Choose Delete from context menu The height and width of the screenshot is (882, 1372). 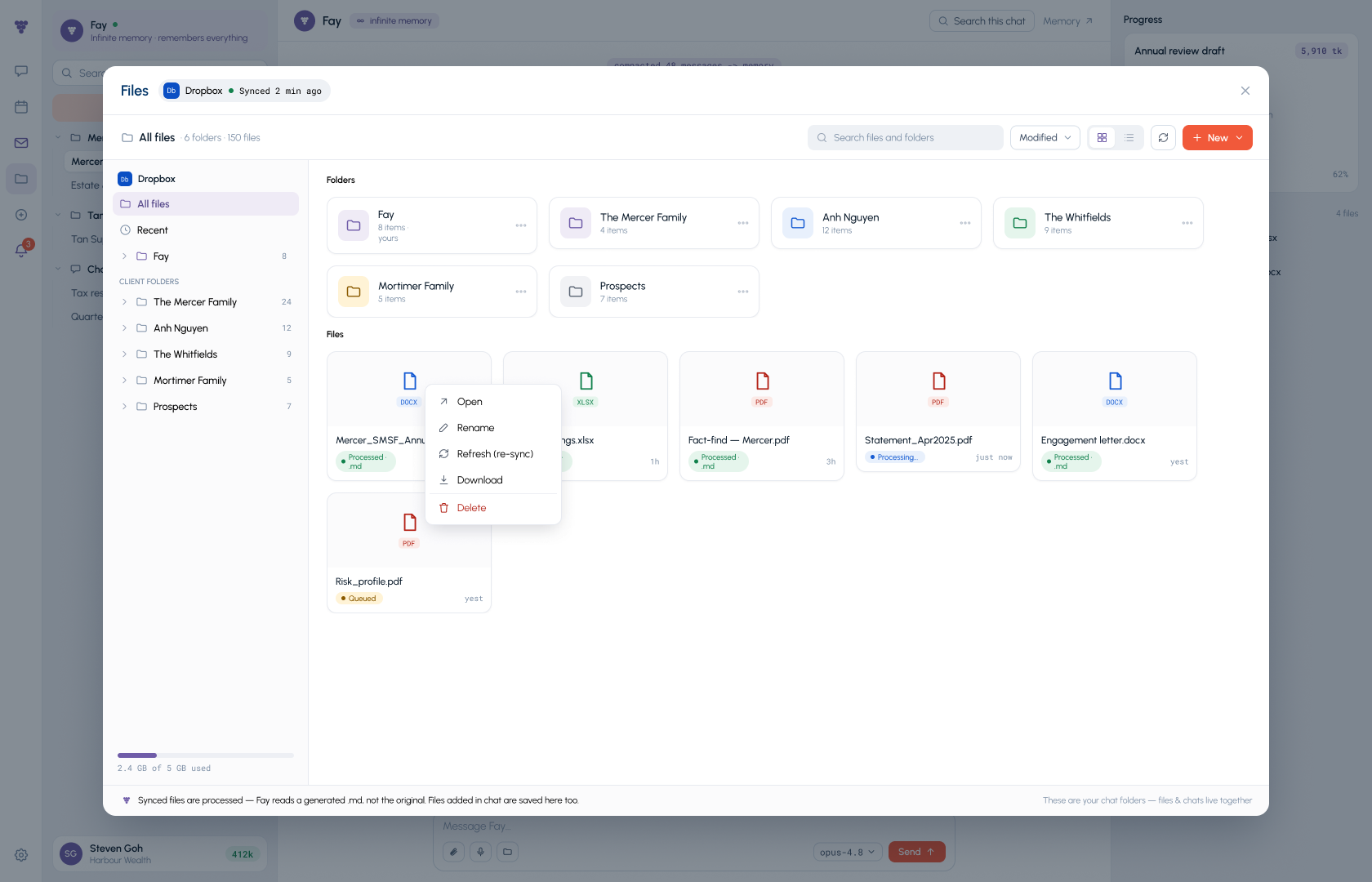point(493,508)
